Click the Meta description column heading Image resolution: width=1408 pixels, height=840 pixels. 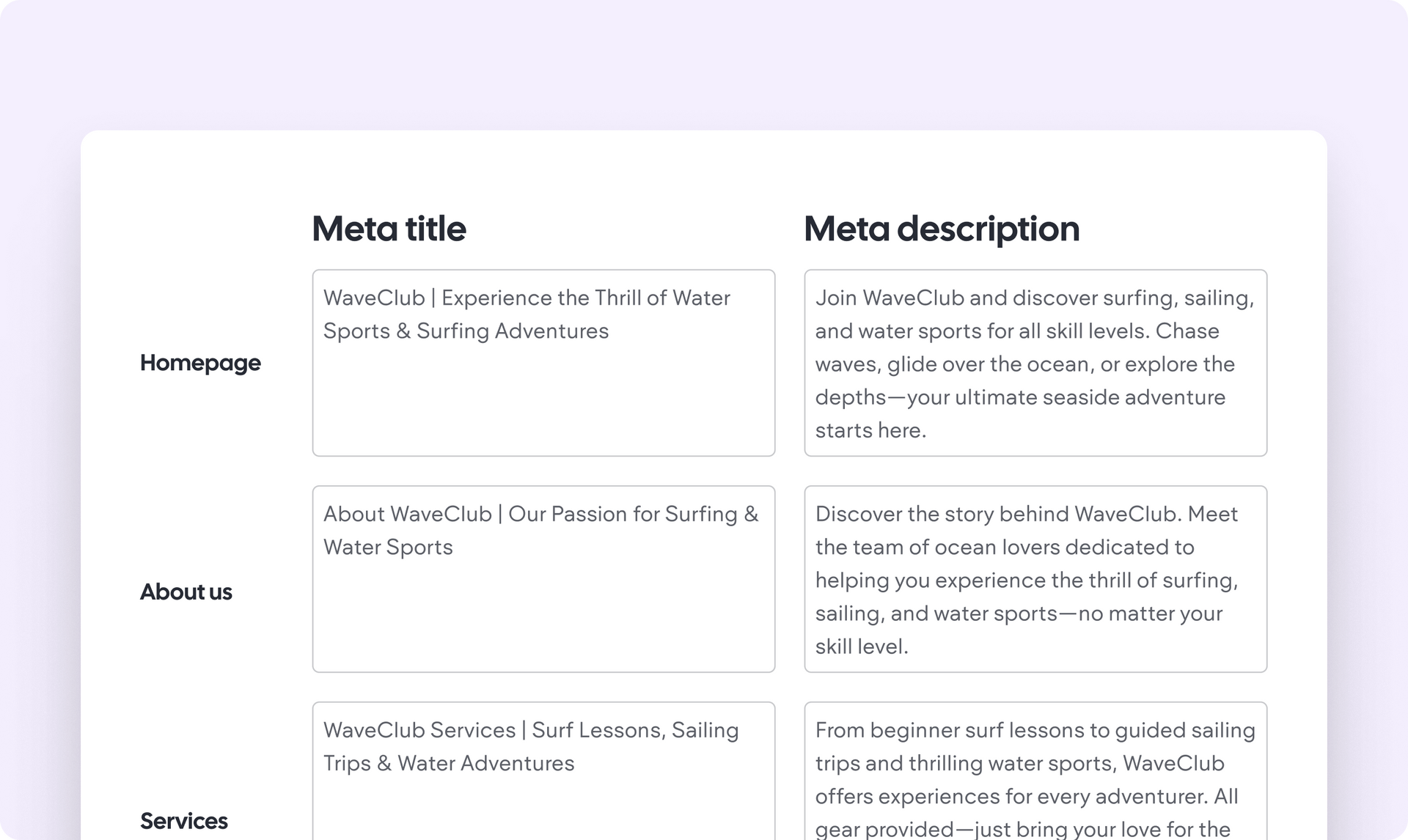click(x=942, y=229)
